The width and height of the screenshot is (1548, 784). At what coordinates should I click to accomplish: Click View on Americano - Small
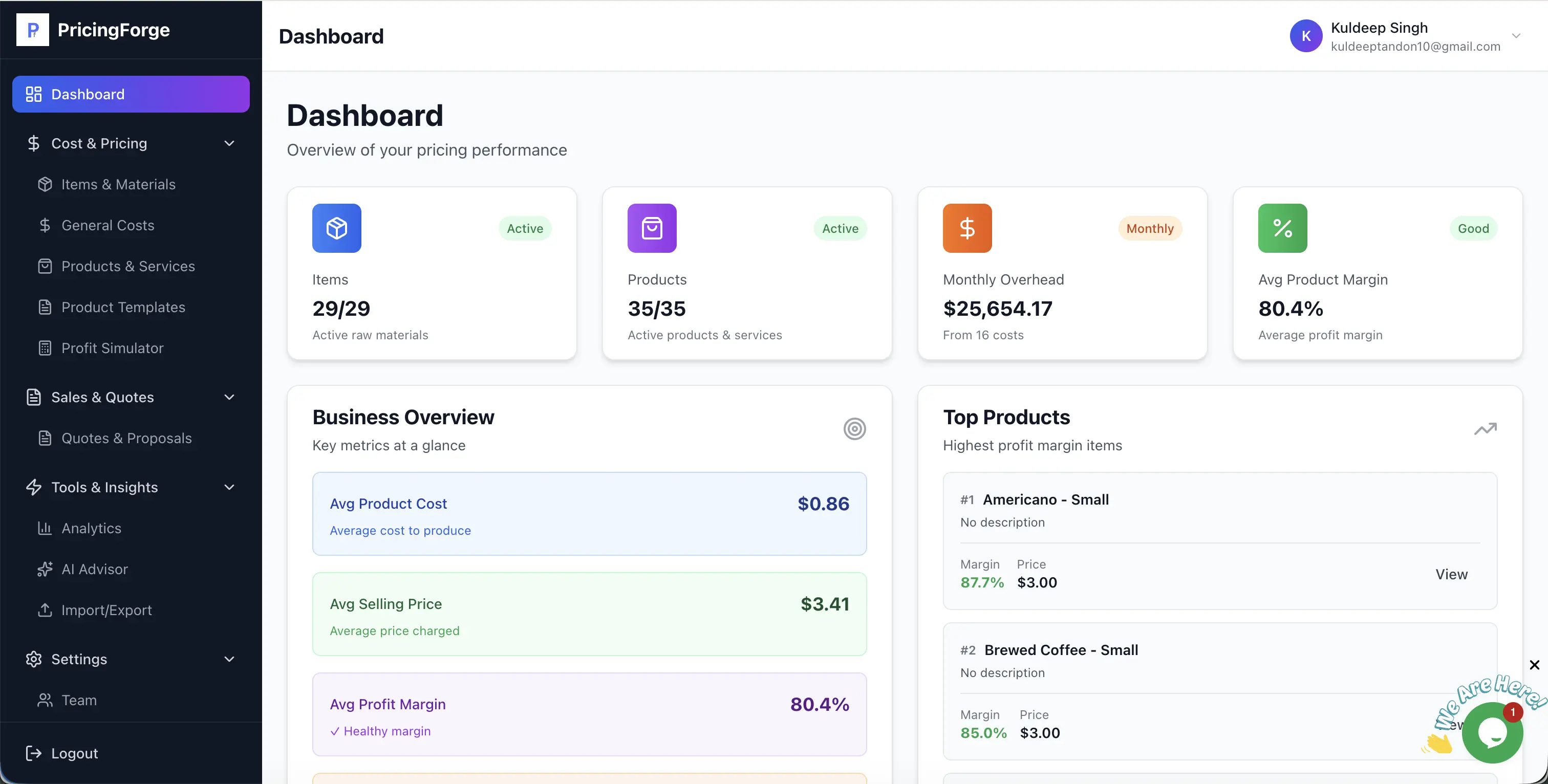[x=1451, y=574]
